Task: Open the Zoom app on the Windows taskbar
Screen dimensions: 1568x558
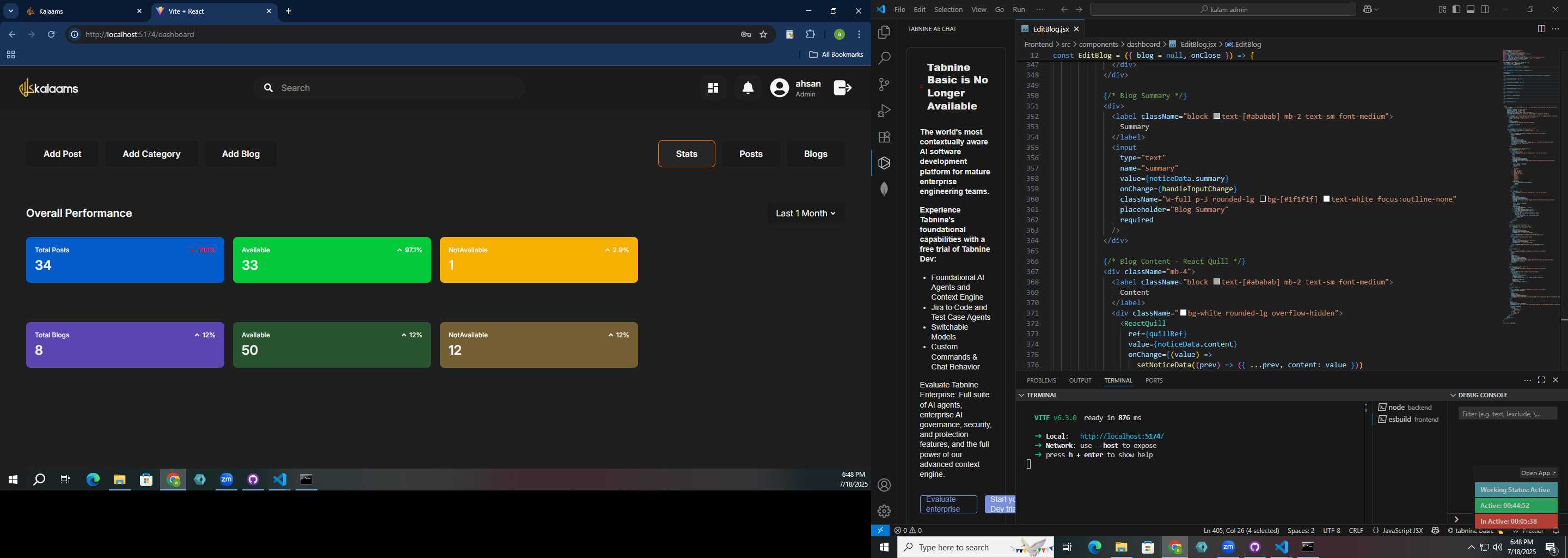Action: (x=1228, y=548)
